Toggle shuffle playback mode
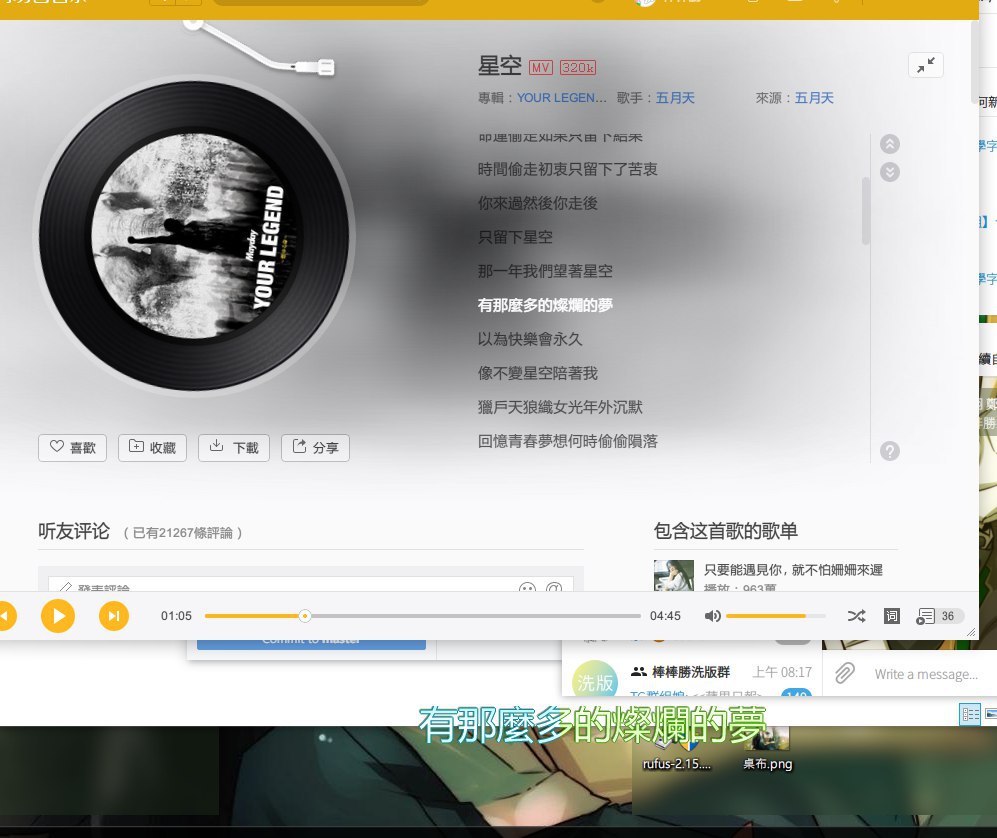This screenshot has width=997, height=838. pyautogui.click(x=856, y=615)
